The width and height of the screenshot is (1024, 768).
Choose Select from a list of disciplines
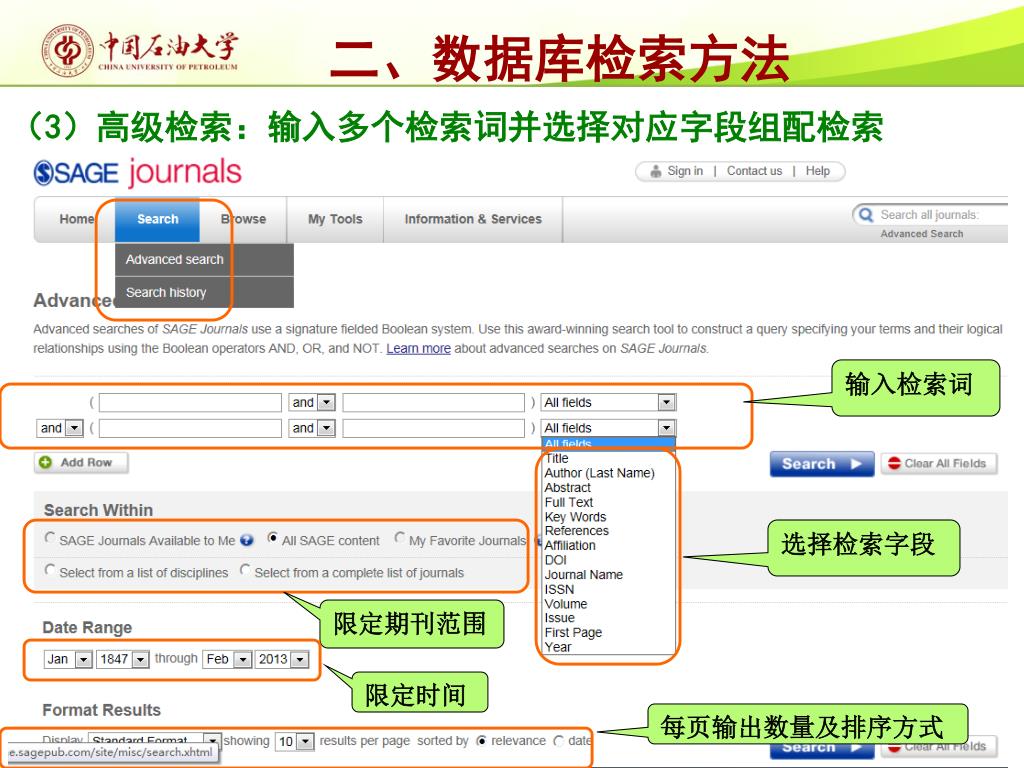[50, 570]
